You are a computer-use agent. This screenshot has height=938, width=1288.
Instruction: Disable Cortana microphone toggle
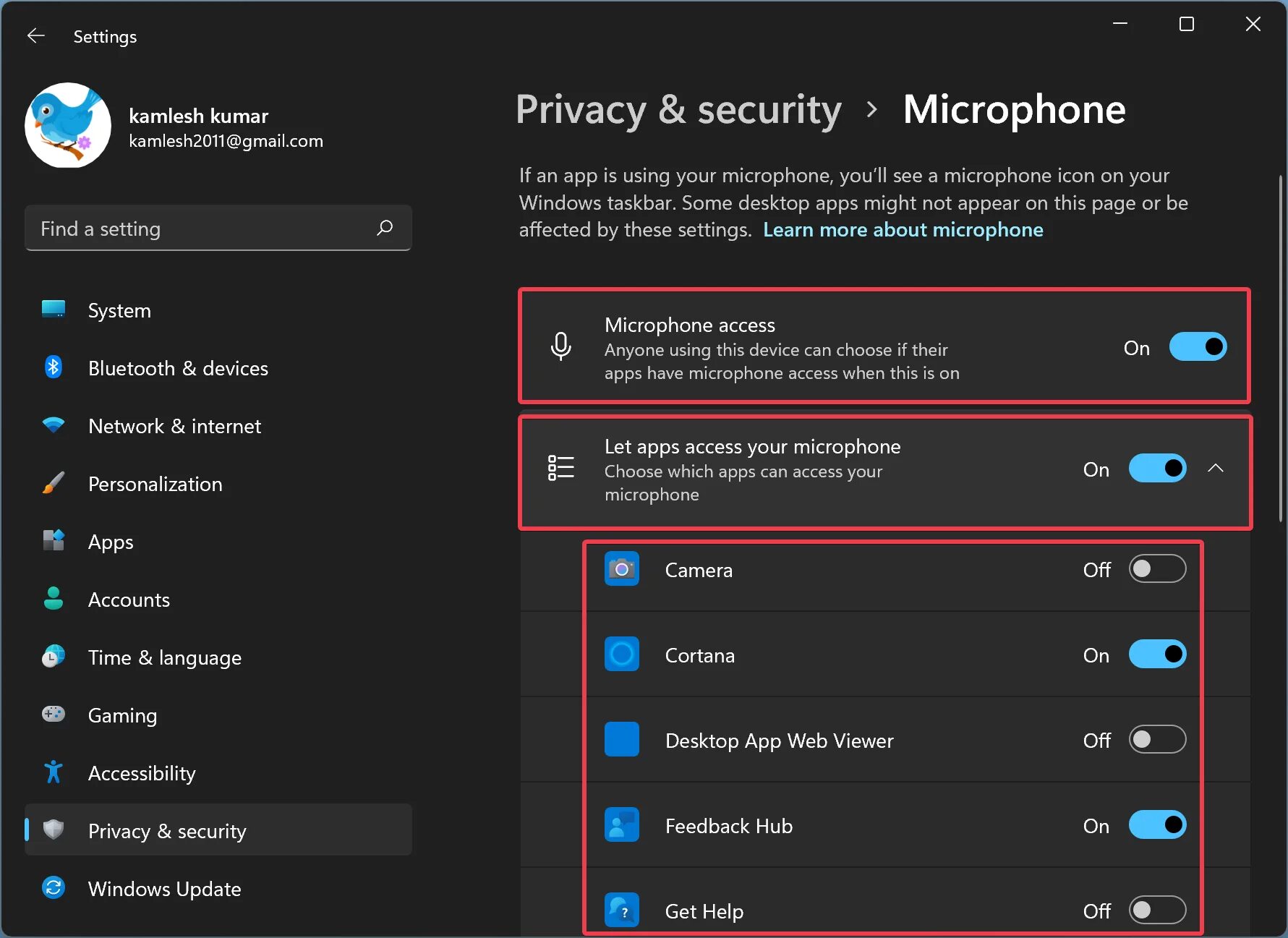(x=1157, y=655)
